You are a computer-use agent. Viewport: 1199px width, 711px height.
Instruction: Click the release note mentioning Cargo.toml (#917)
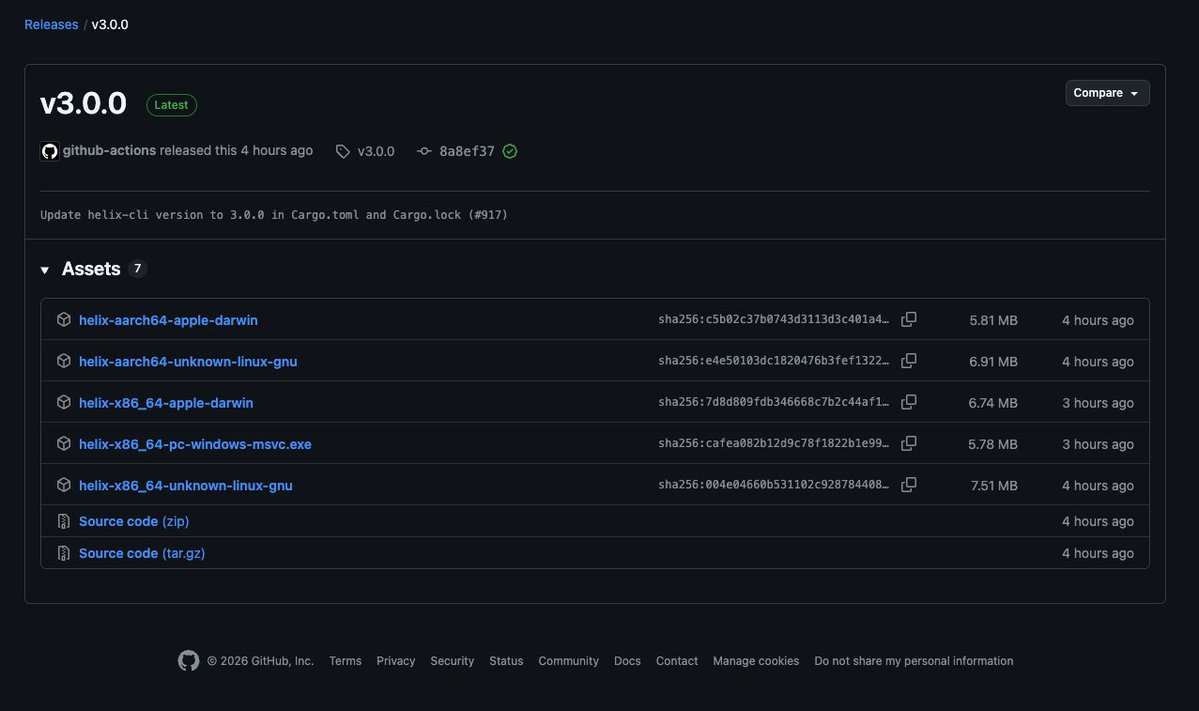tap(274, 215)
